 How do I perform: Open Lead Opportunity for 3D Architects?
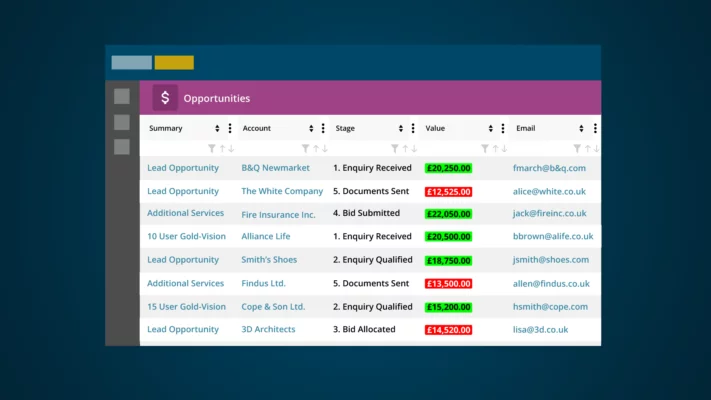[183, 329]
